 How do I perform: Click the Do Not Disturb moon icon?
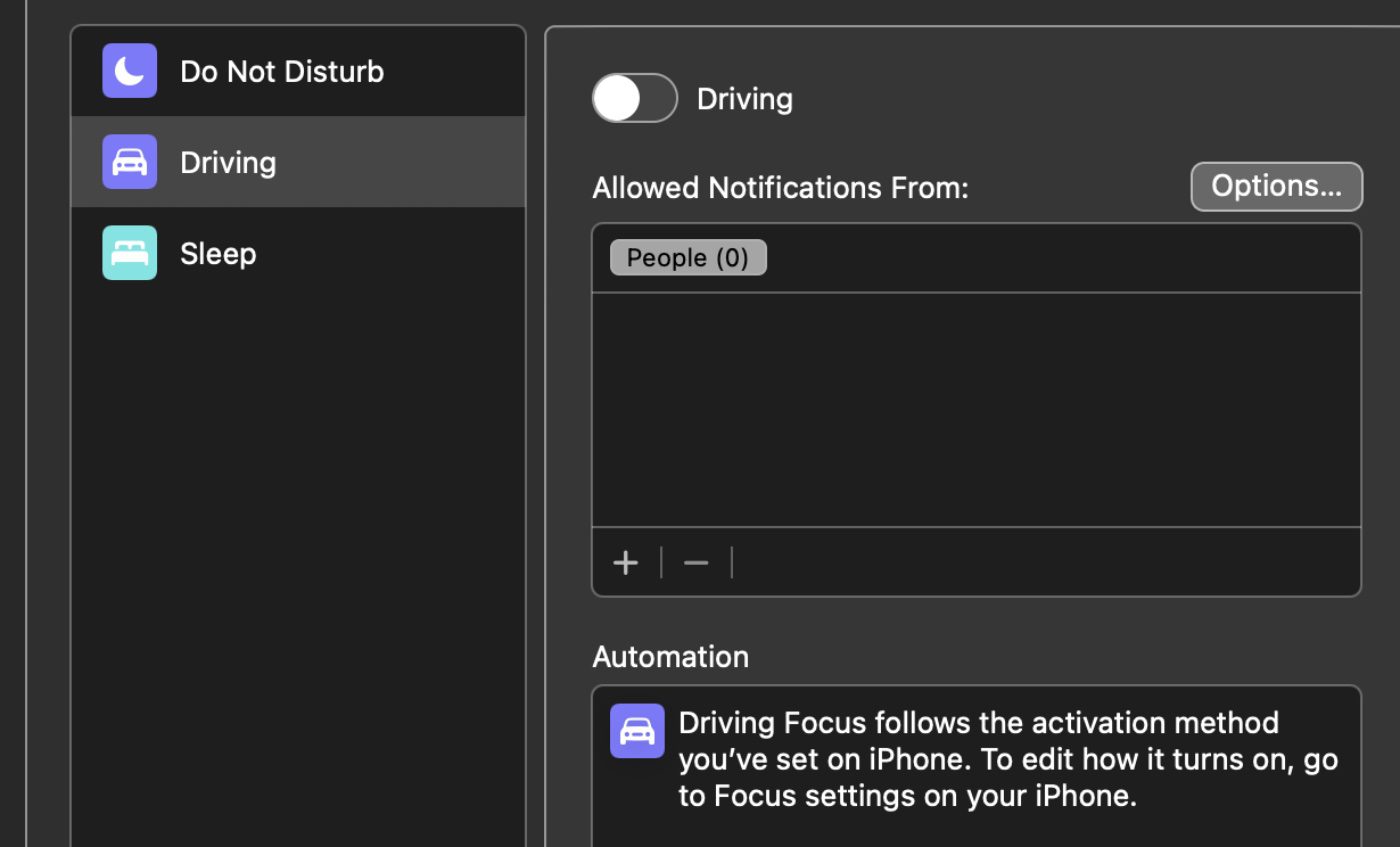(x=129, y=71)
